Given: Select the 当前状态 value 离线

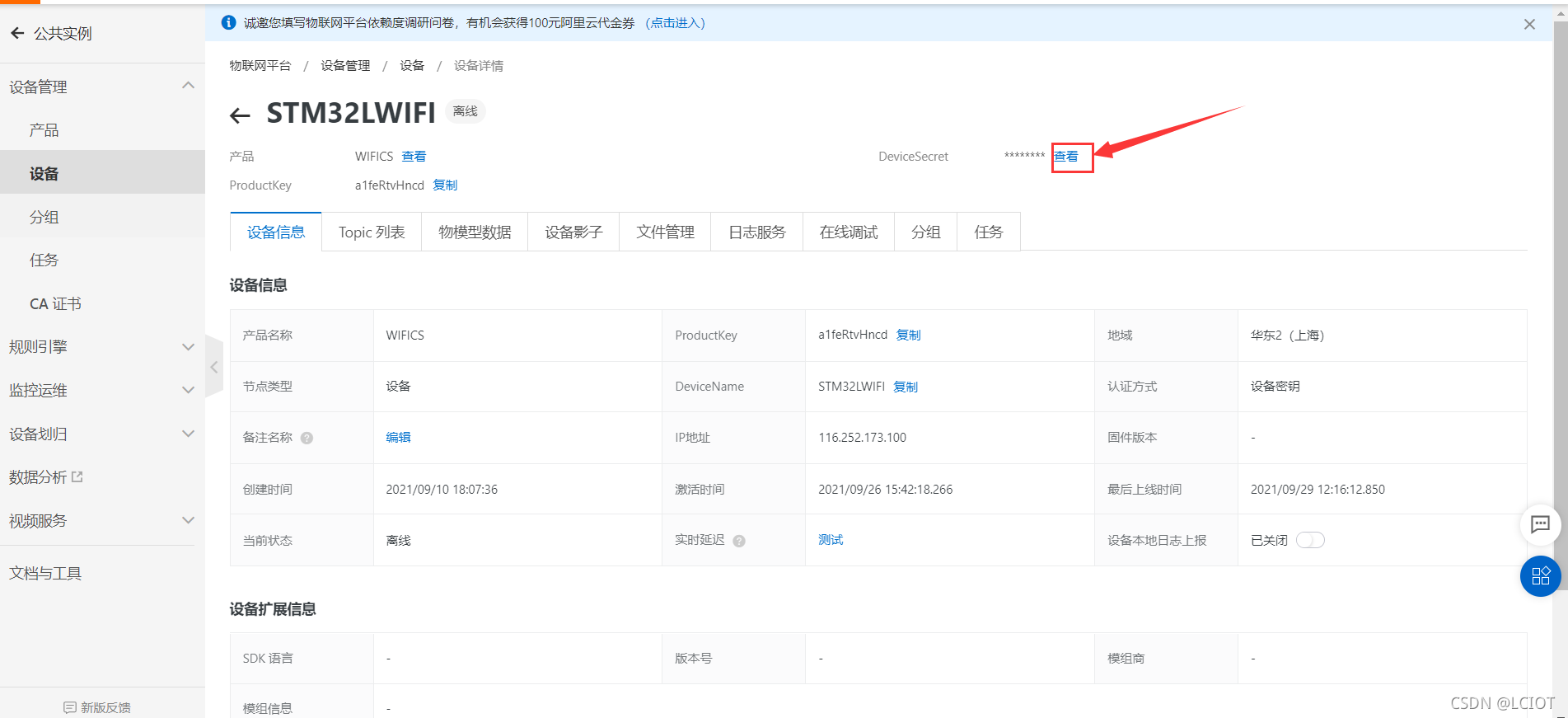Looking at the screenshot, I should (398, 541).
